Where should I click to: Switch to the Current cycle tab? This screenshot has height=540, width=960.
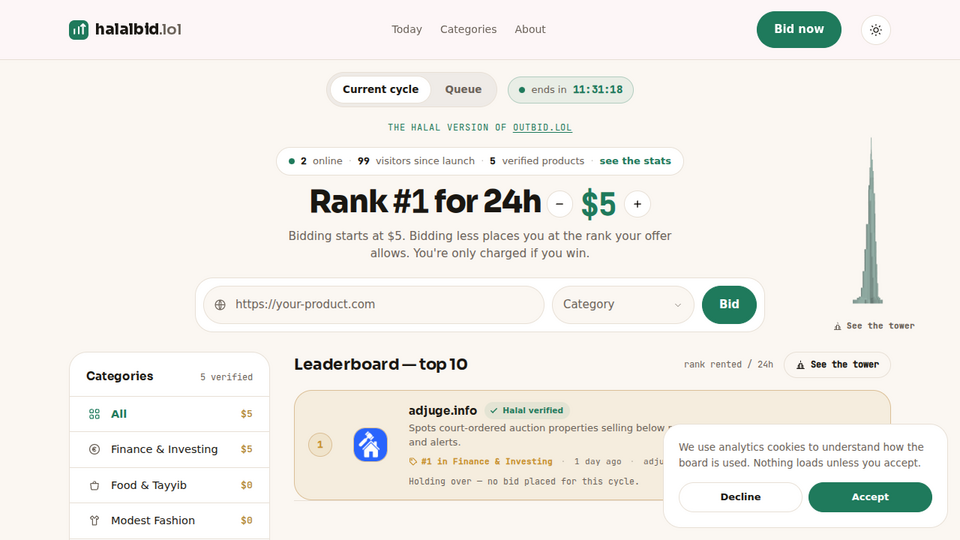380,89
